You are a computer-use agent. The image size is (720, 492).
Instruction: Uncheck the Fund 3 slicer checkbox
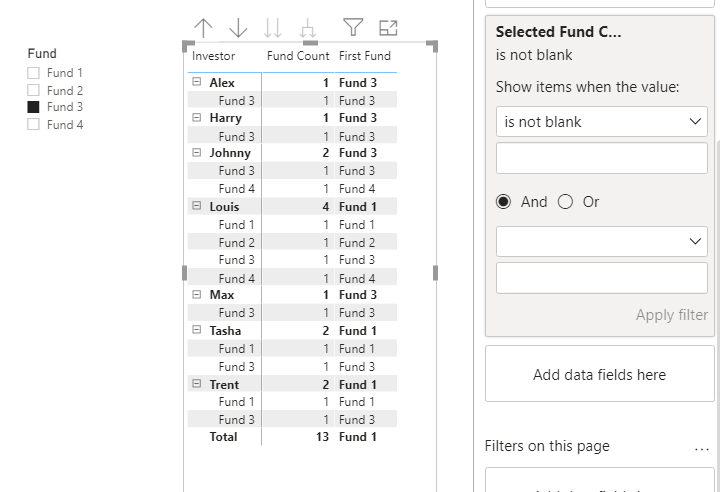click(x=33, y=107)
